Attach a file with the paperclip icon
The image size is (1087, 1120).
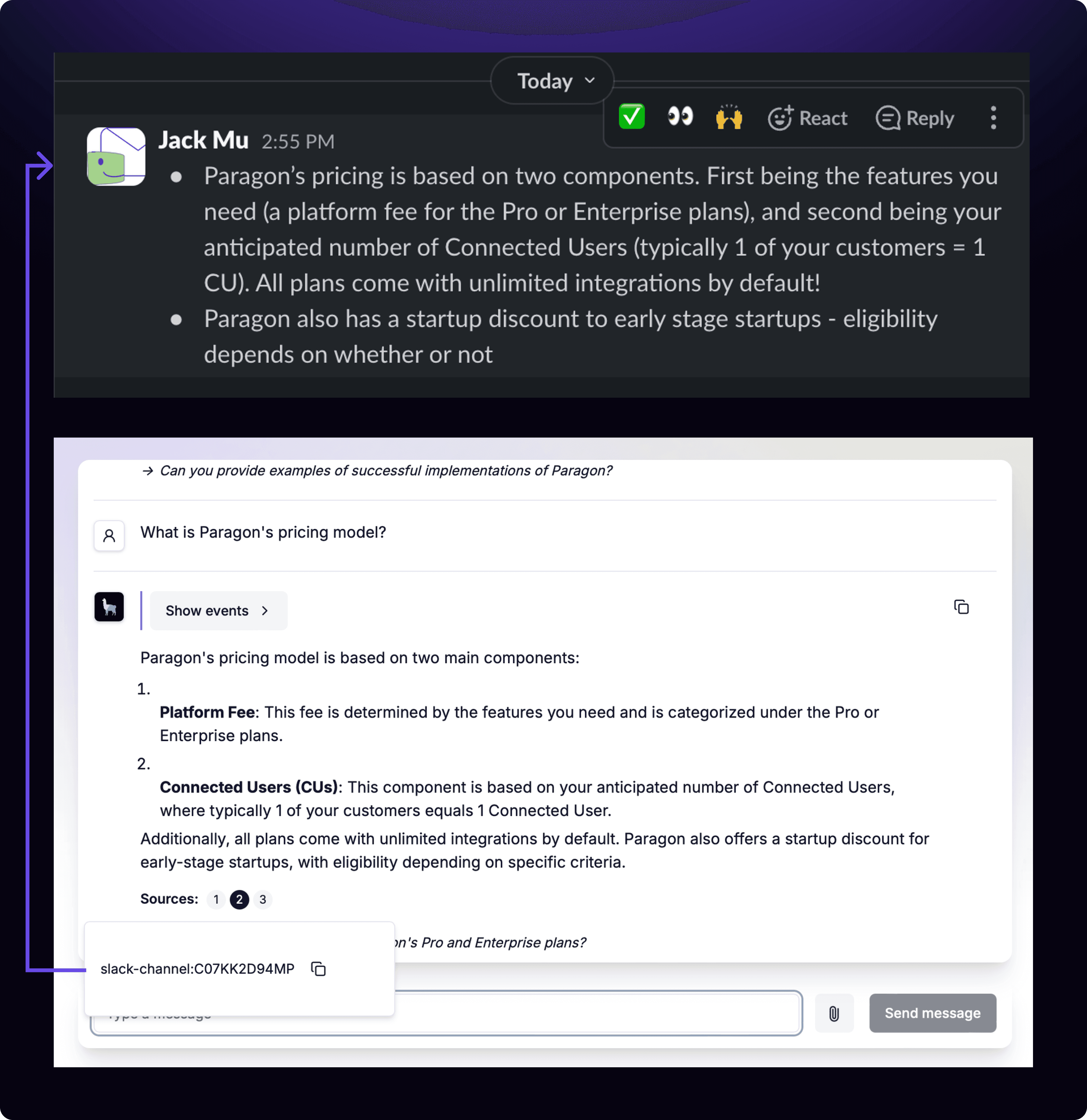(x=833, y=1013)
